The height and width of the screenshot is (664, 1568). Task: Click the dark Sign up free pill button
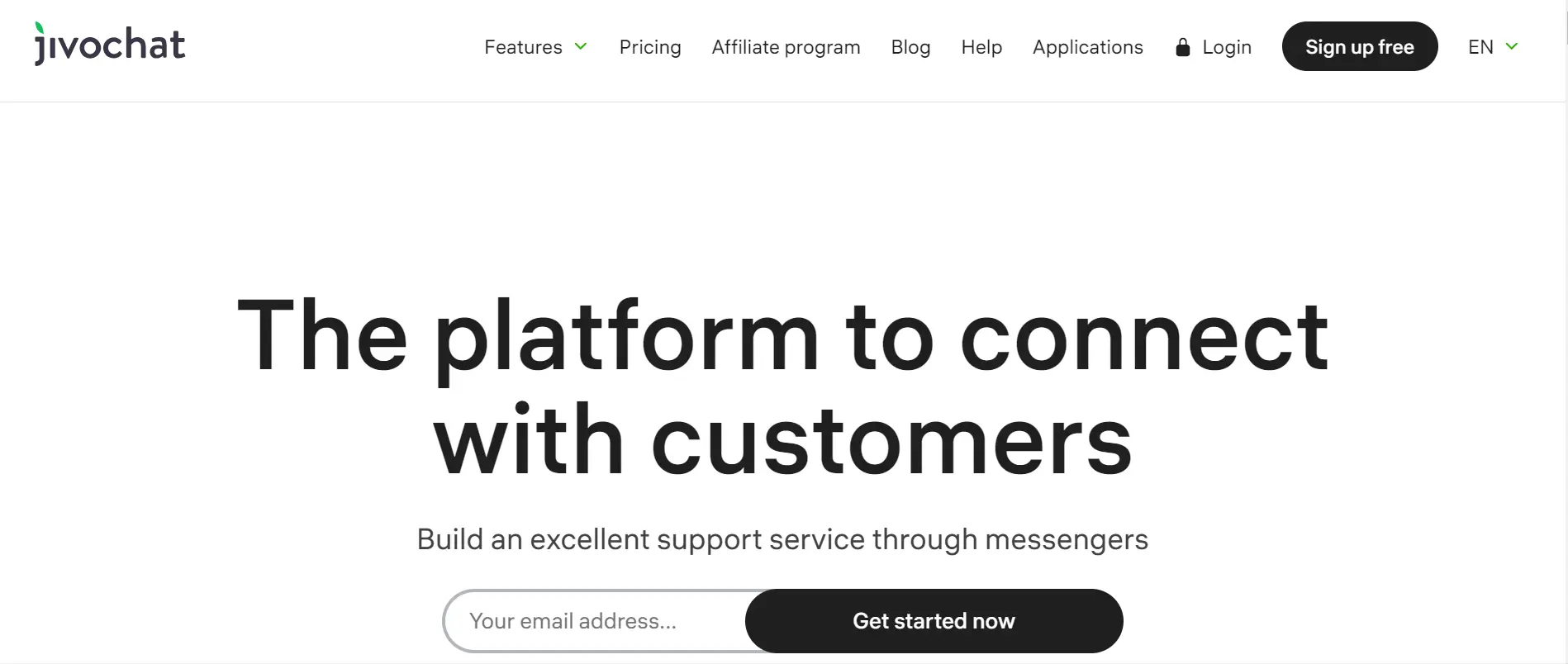1359,46
